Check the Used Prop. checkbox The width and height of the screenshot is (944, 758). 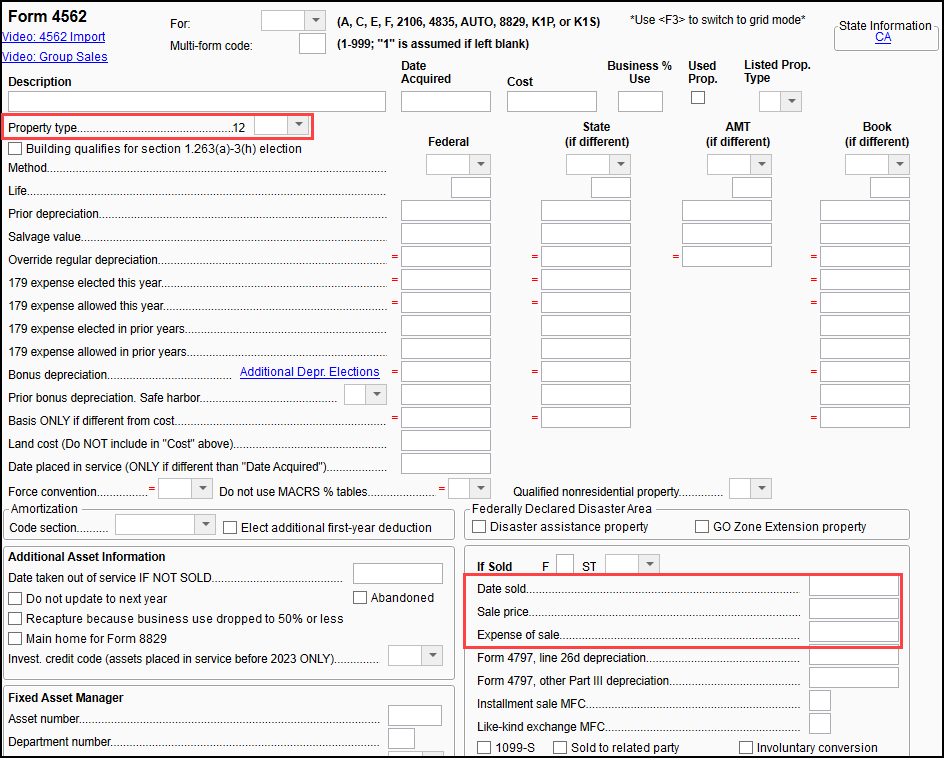point(698,98)
